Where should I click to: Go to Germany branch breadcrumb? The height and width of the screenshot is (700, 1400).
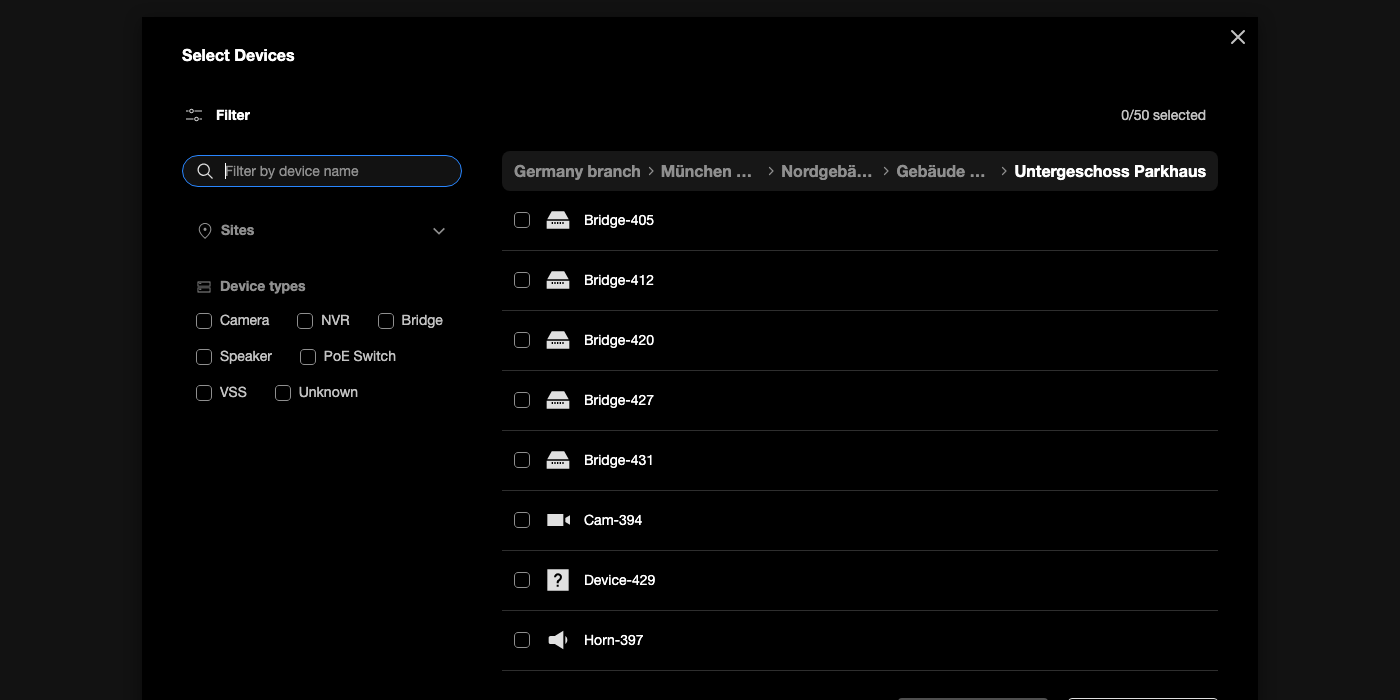577,171
